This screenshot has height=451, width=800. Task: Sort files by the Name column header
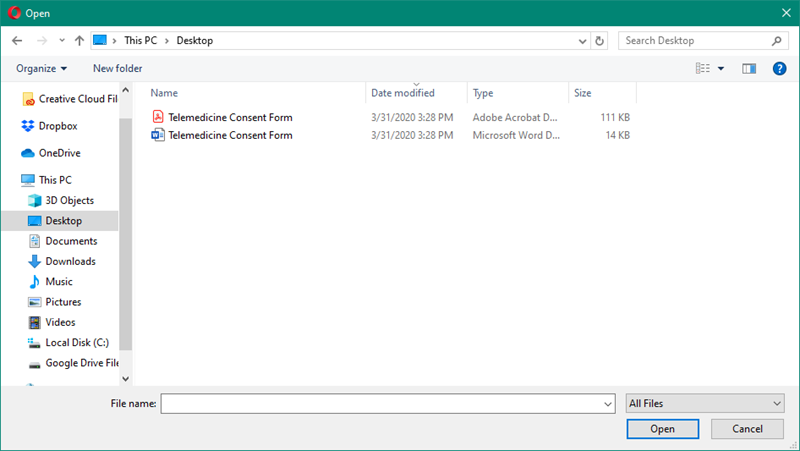point(164,93)
